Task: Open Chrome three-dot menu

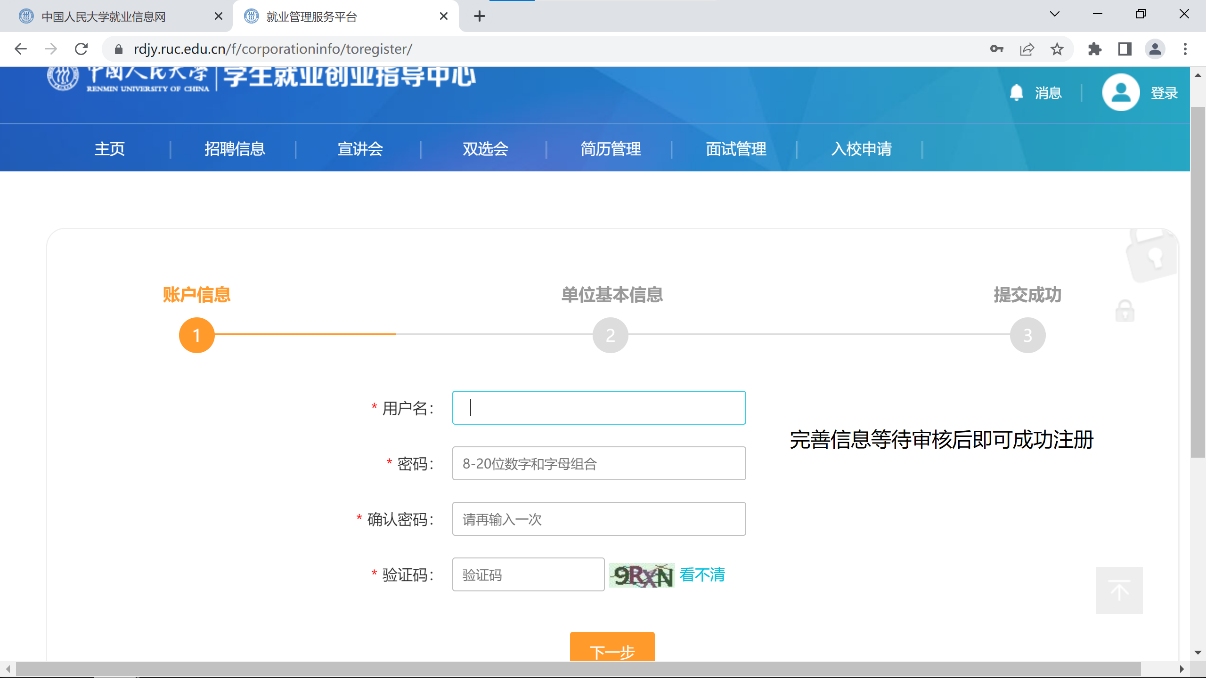Action: point(1185,49)
